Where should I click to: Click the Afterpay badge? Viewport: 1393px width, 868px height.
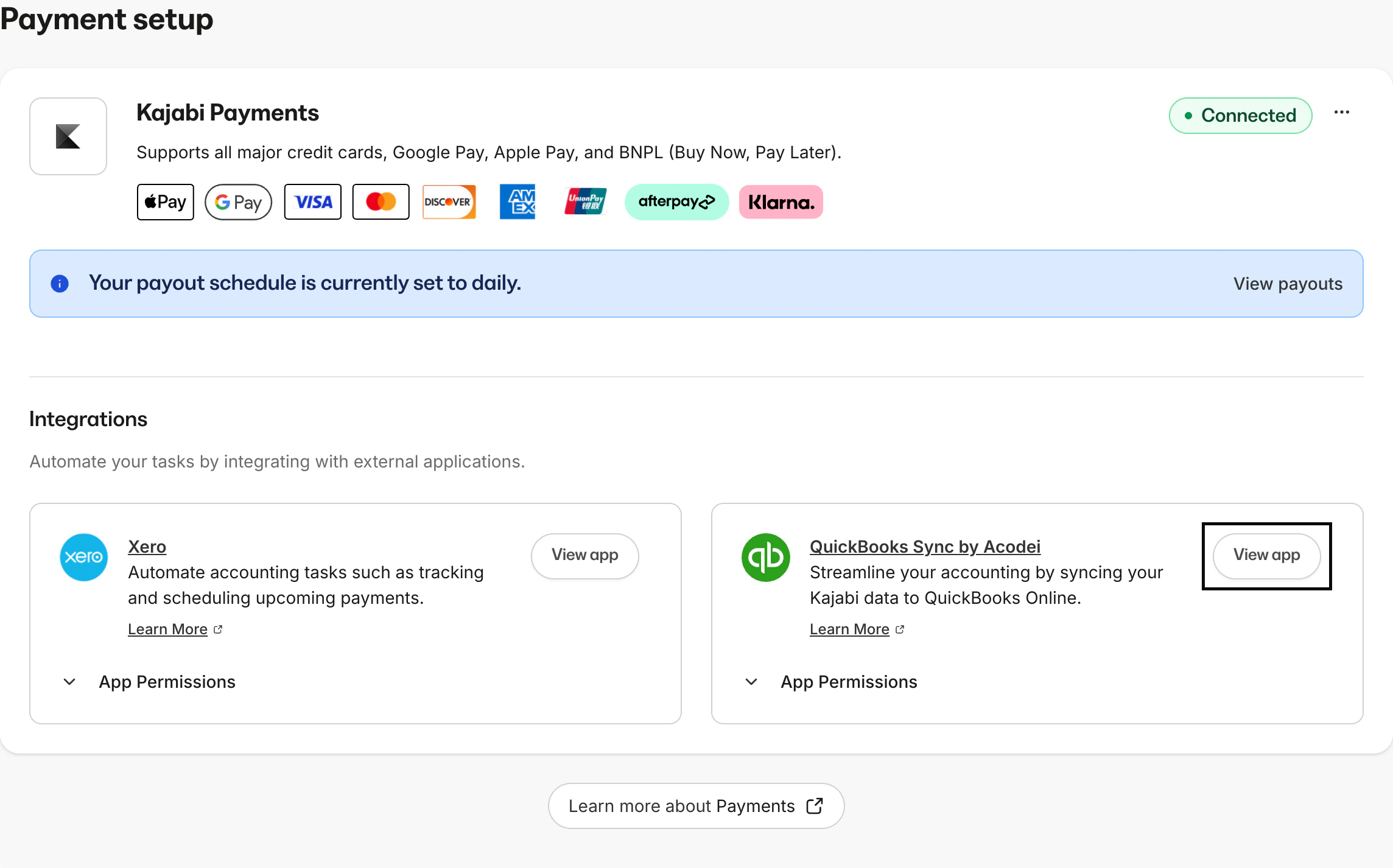coord(677,202)
